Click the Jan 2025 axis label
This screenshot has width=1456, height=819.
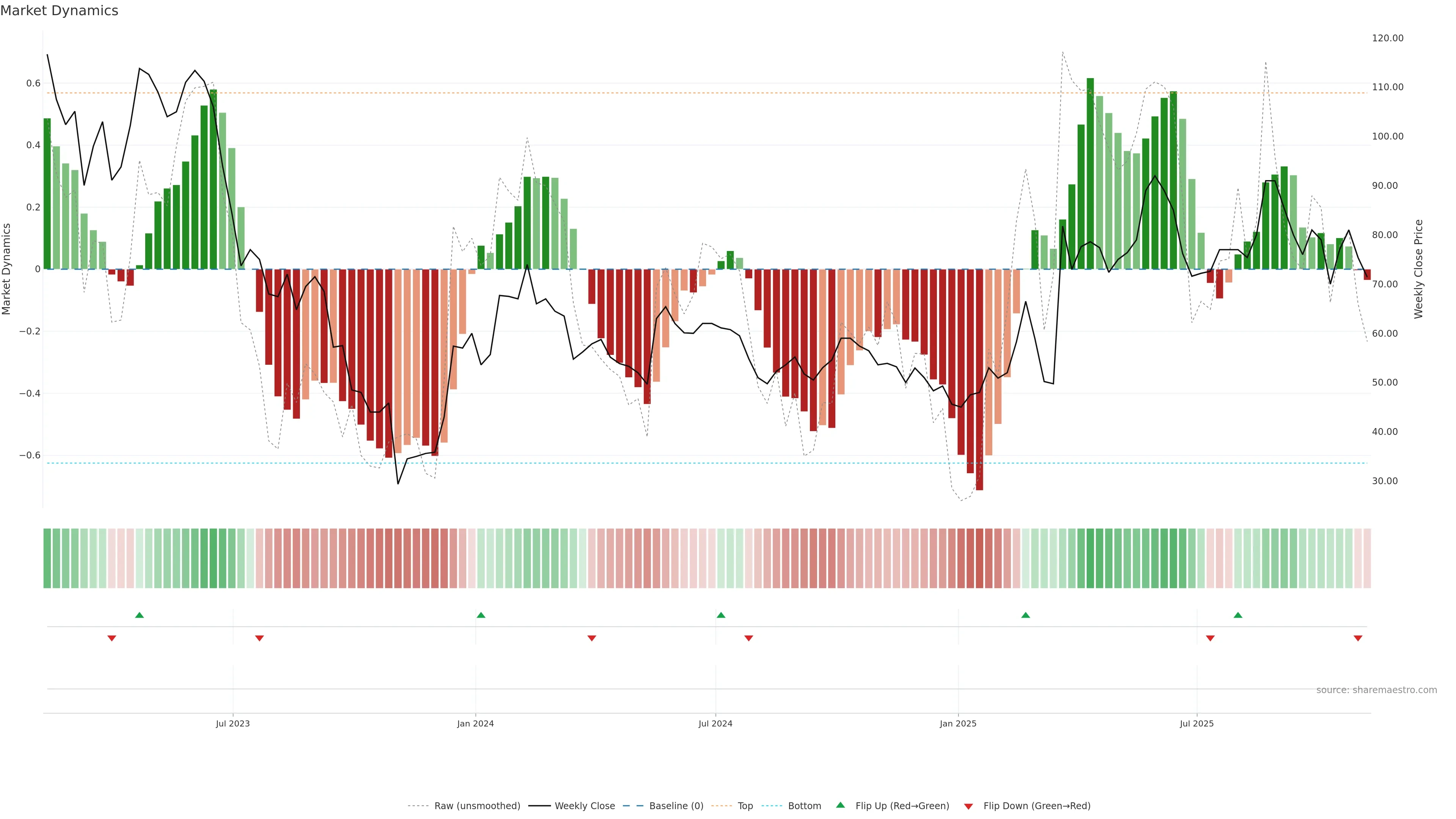click(957, 723)
